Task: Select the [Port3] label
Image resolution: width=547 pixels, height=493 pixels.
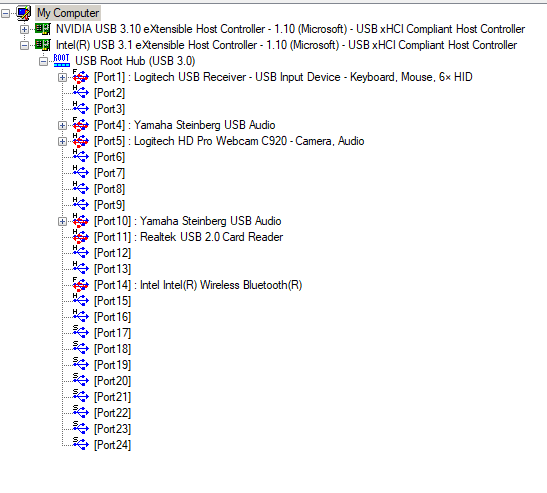Action: click(110, 109)
